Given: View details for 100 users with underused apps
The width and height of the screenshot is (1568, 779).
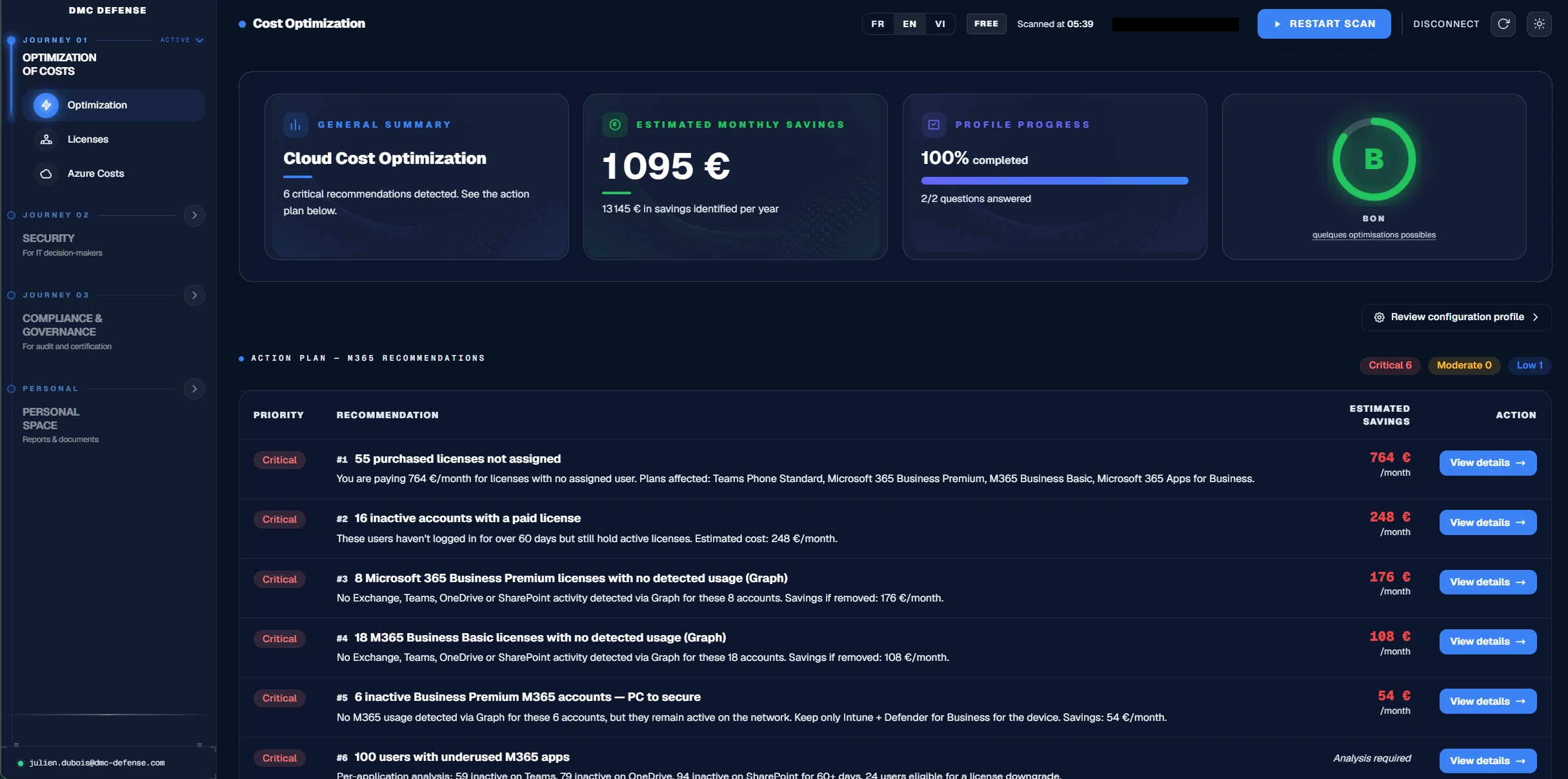Looking at the screenshot, I should 1487,761.
